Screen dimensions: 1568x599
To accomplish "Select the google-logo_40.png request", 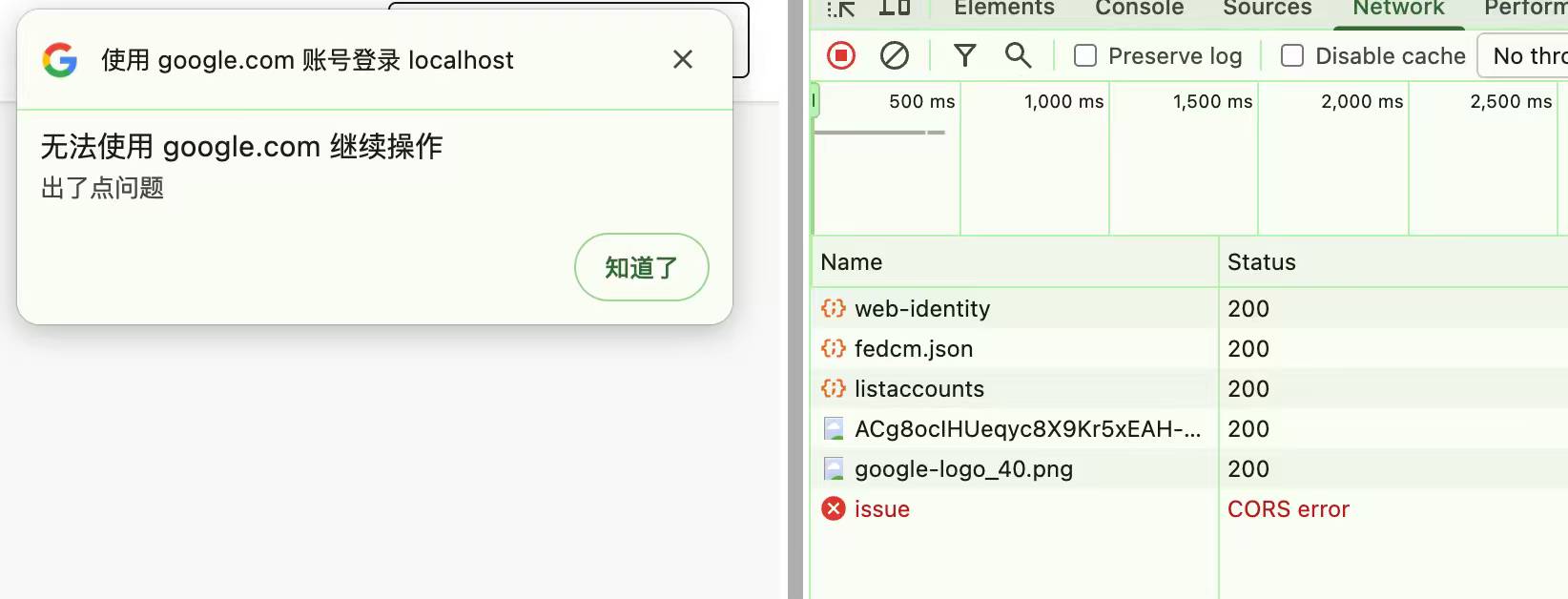I will [x=963, y=468].
